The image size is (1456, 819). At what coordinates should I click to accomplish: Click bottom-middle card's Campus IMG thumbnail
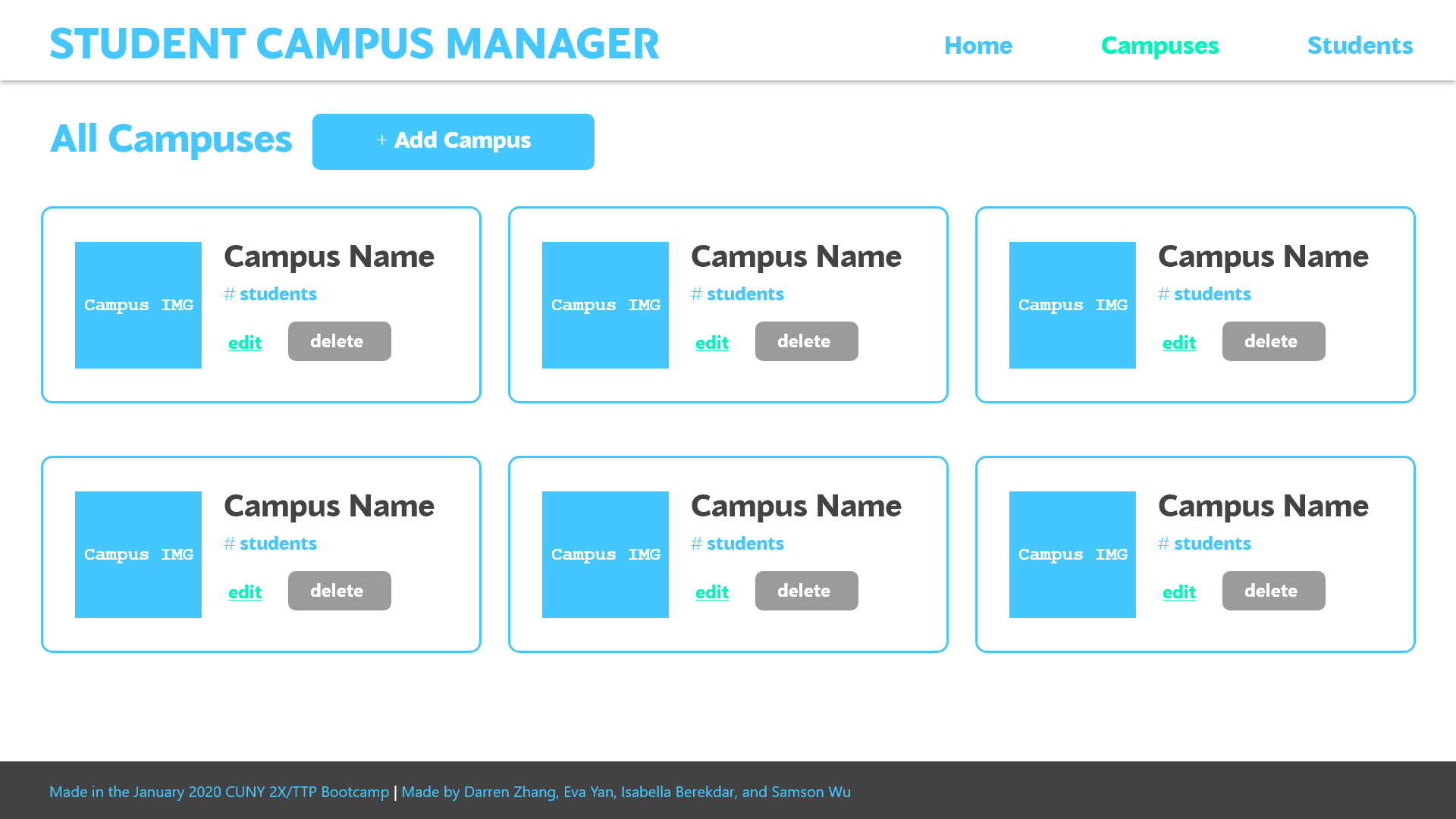tap(605, 554)
